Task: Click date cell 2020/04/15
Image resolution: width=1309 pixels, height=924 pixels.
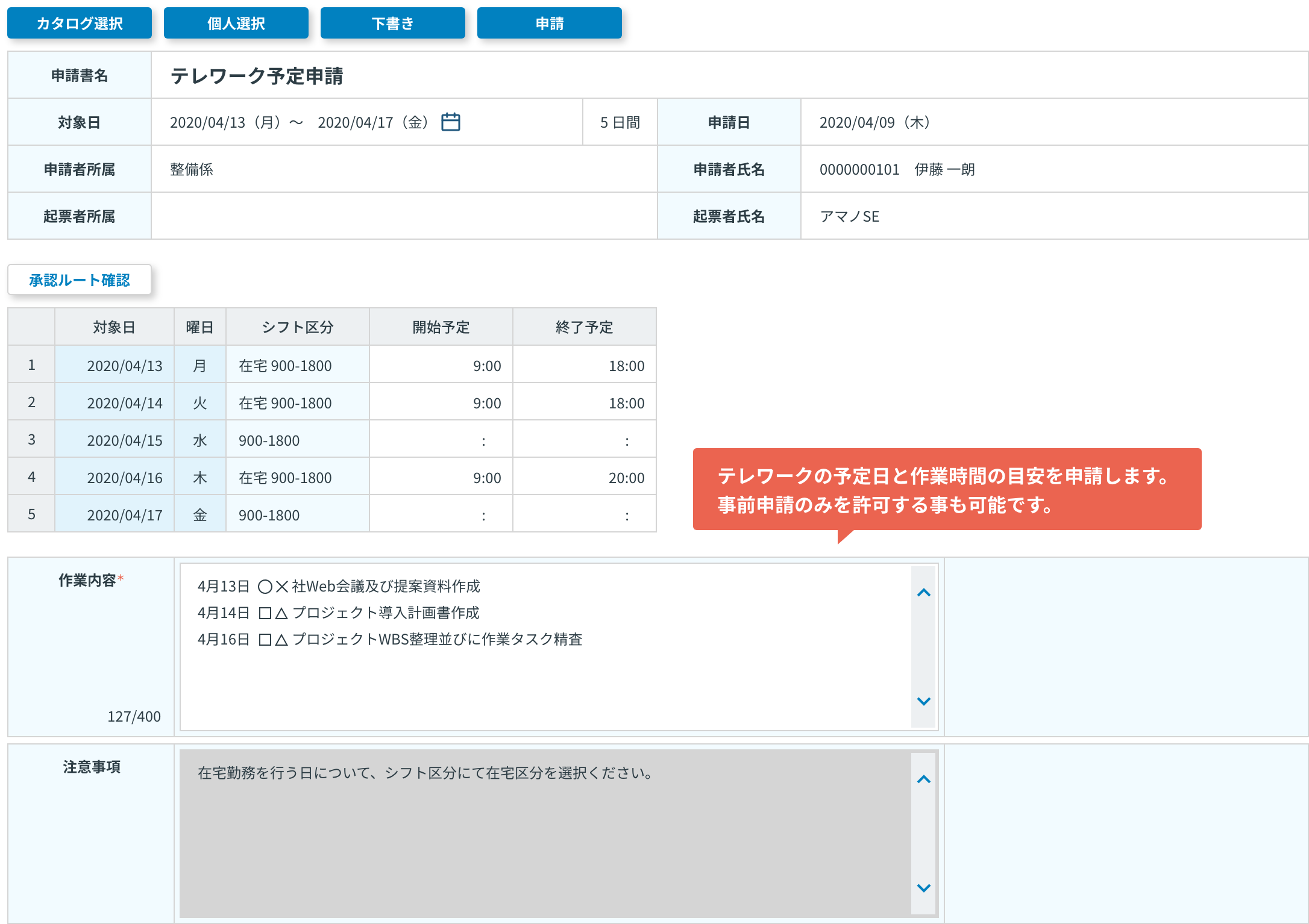Action: coord(115,440)
